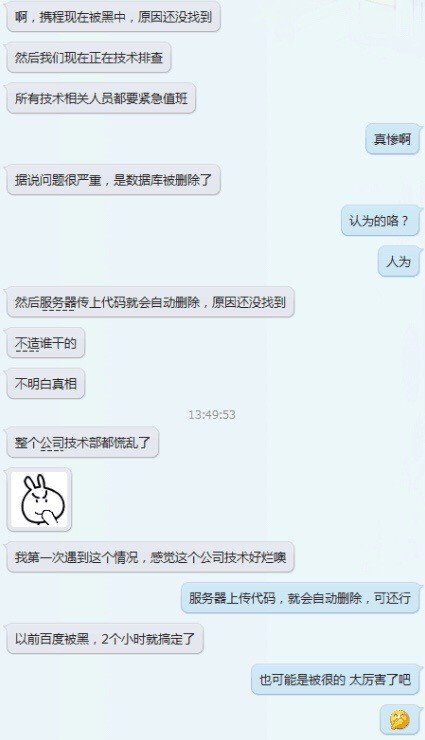Screen dimensions: 425x740
Task: Select the reply '认为的咯？'
Action: point(380,220)
